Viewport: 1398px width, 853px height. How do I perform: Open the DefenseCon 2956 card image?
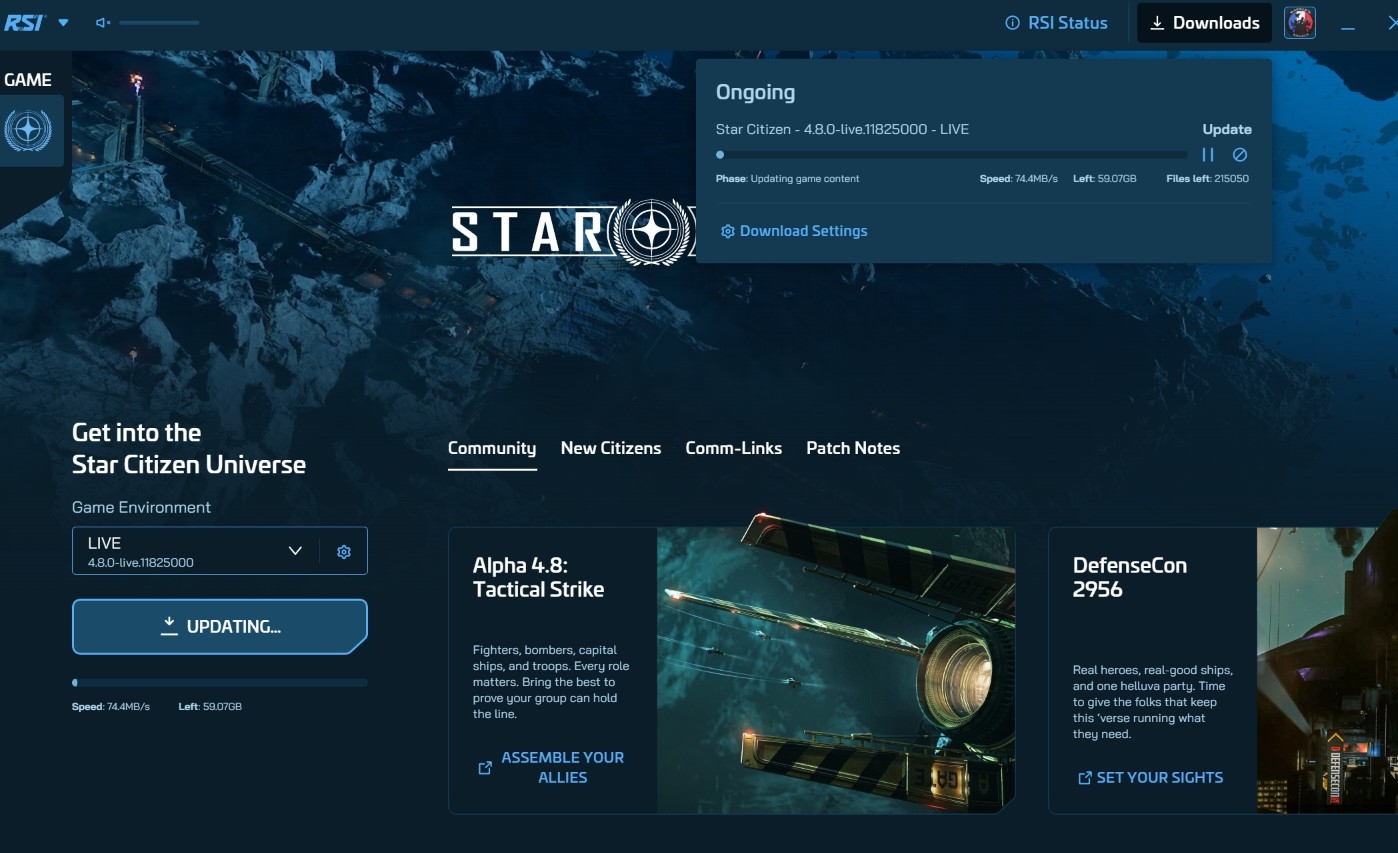(1327, 670)
